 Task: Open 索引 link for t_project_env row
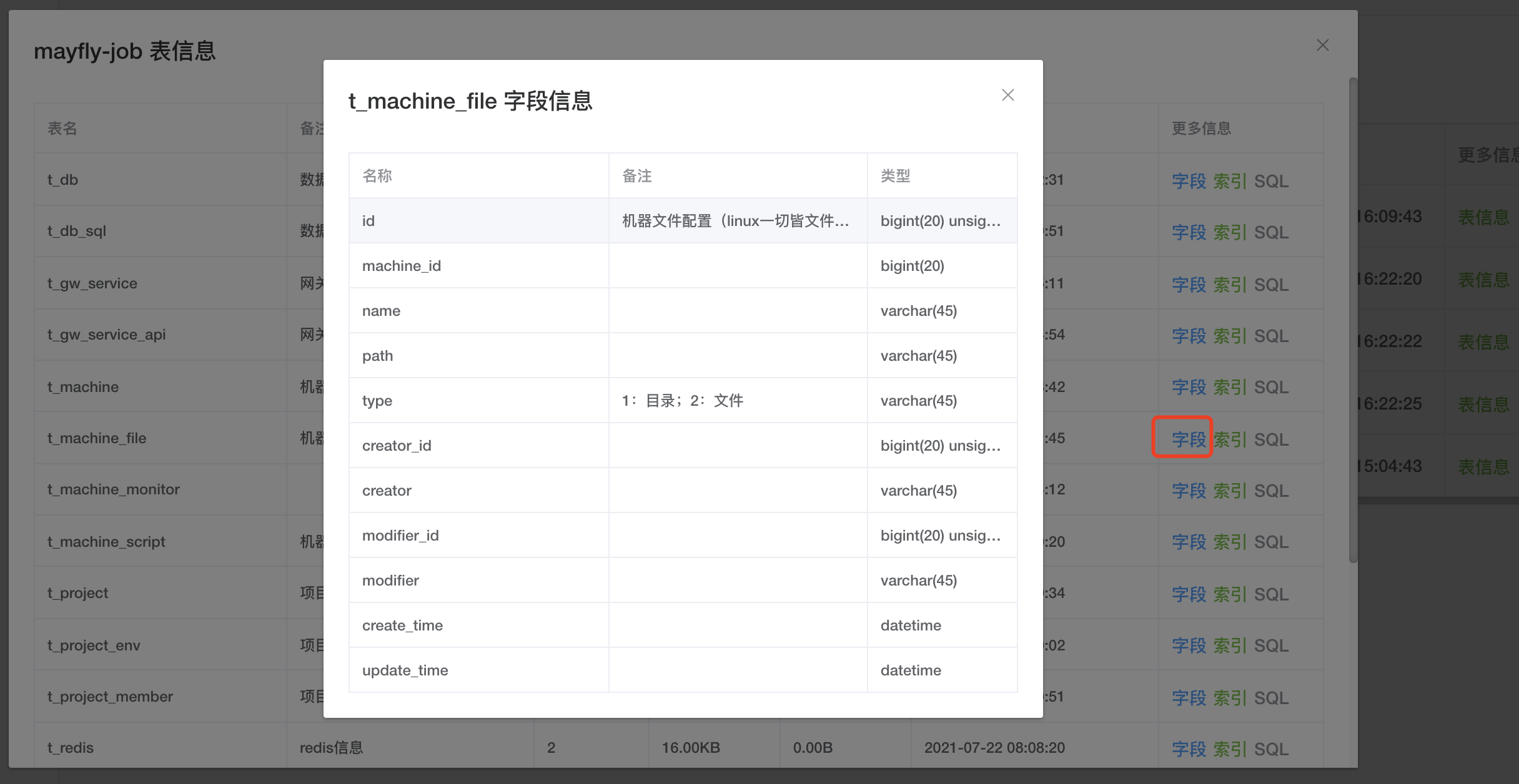tap(1230, 645)
